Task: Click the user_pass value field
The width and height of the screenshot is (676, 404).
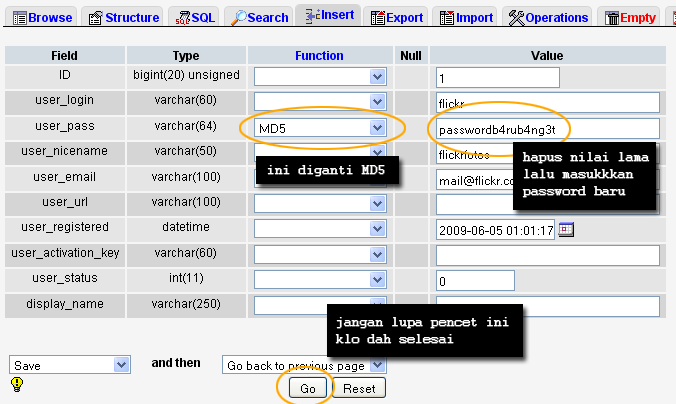Action: (x=548, y=128)
